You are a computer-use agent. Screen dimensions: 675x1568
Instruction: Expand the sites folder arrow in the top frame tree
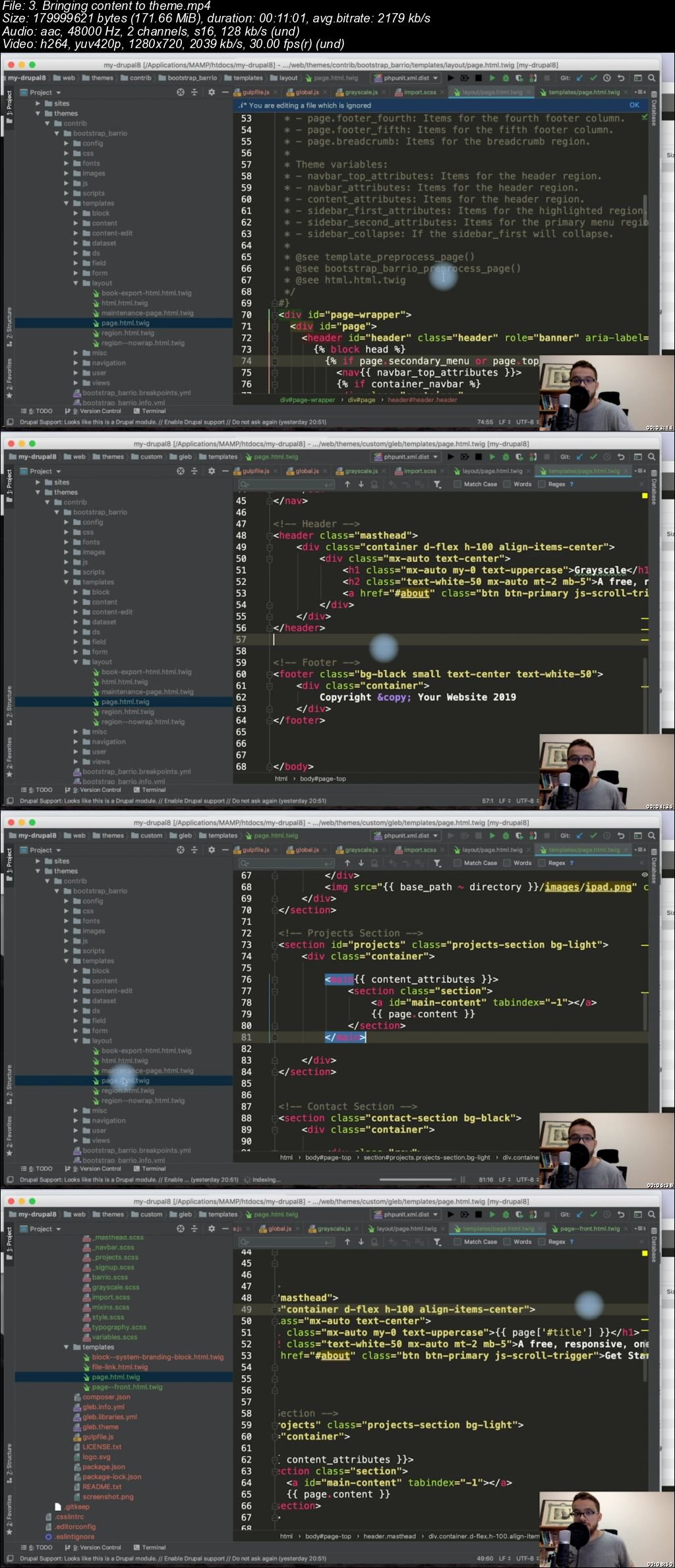[x=38, y=103]
